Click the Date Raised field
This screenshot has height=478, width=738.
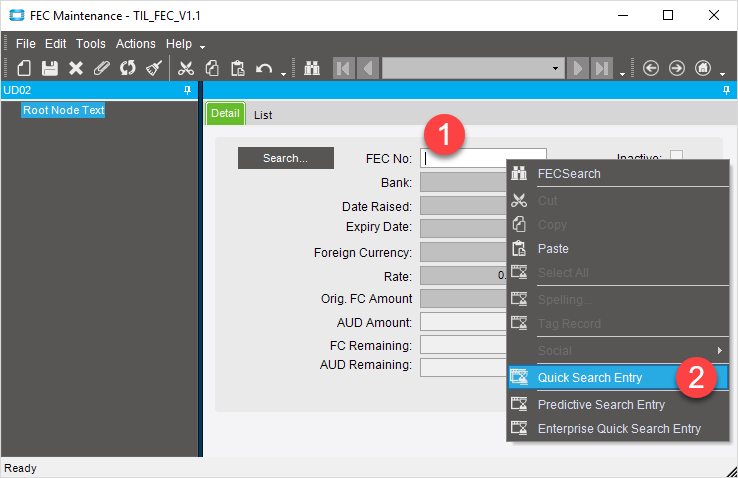click(x=463, y=206)
